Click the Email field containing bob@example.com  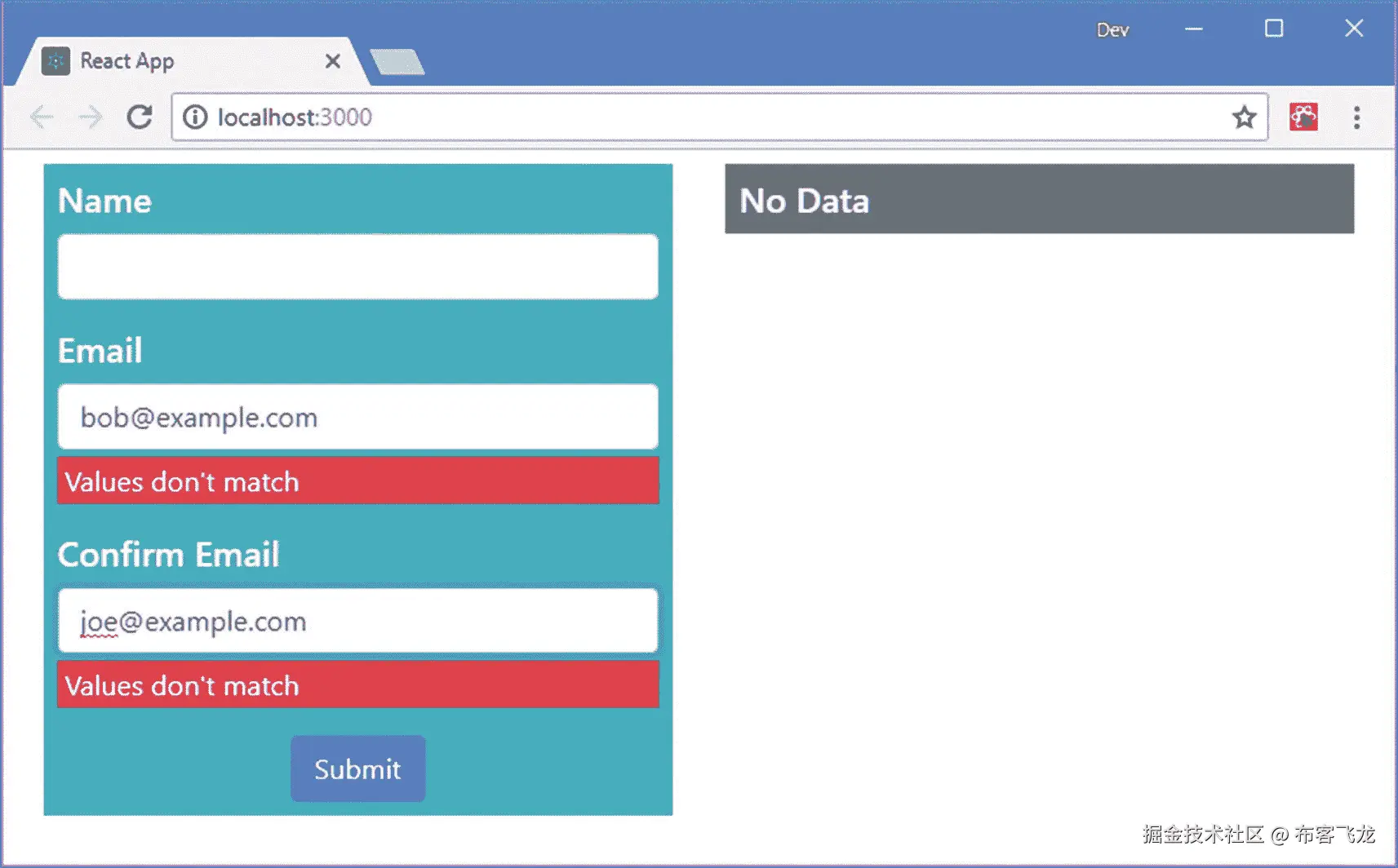tap(357, 417)
